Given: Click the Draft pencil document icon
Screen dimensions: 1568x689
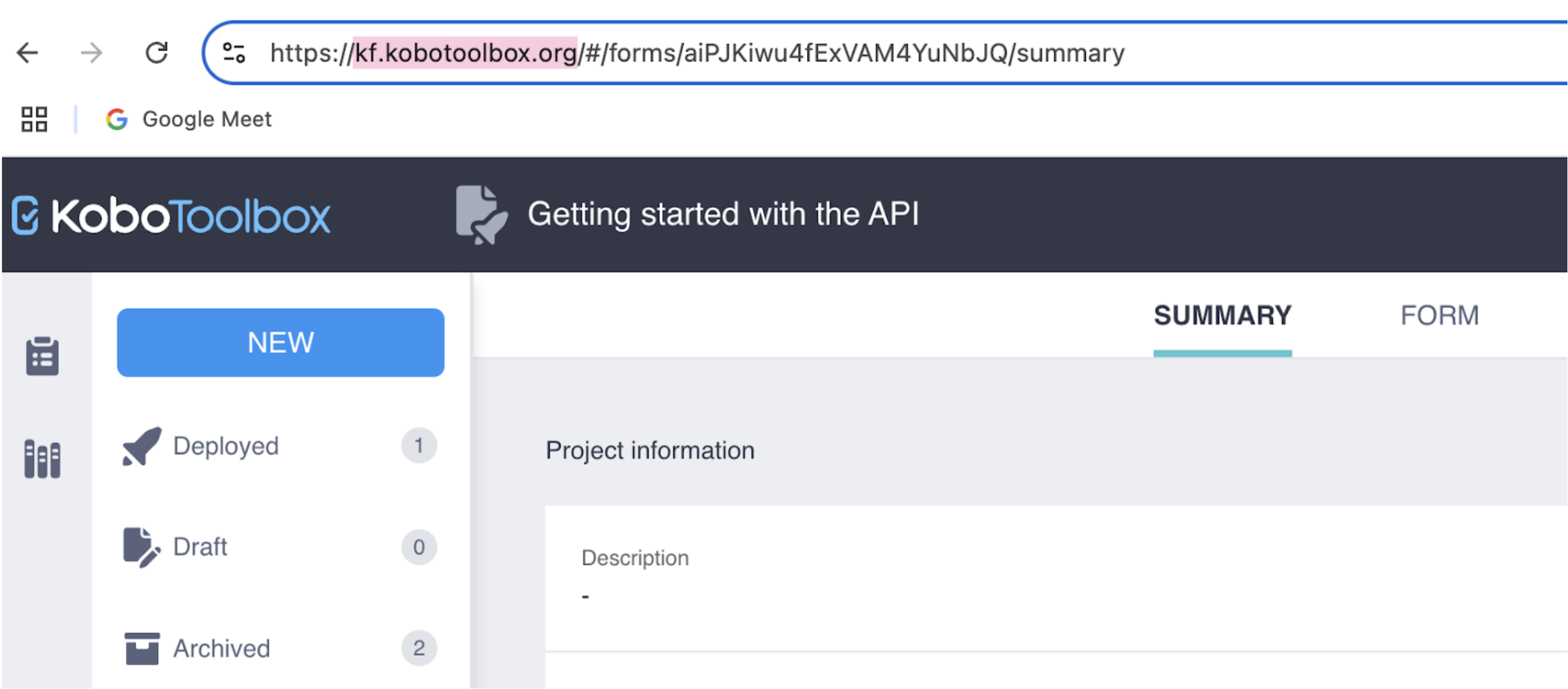Looking at the screenshot, I should pyautogui.click(x=141, y=547).
